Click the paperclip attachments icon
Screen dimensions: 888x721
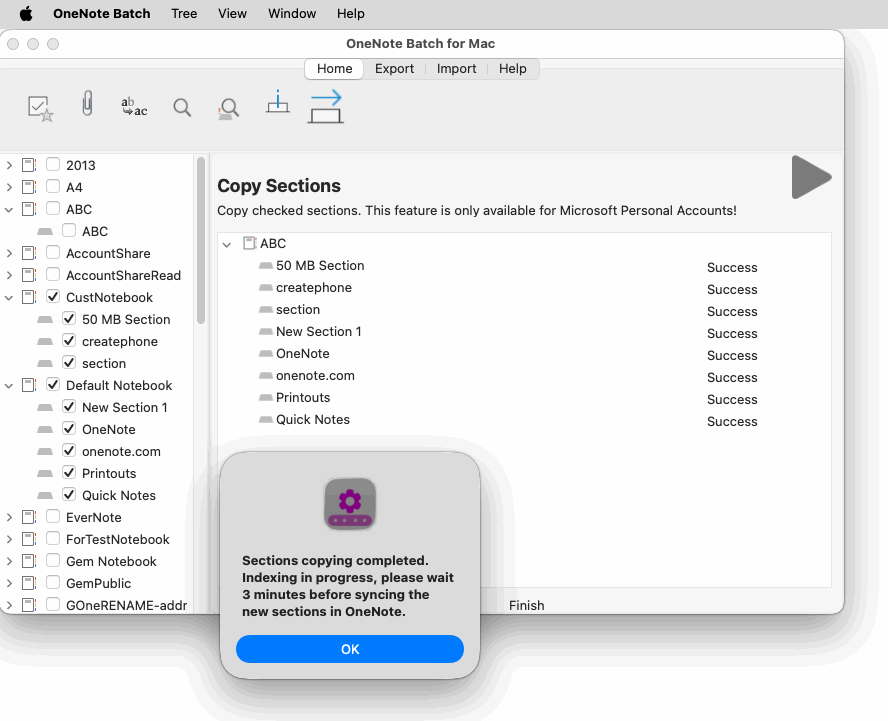click(88, 105)
